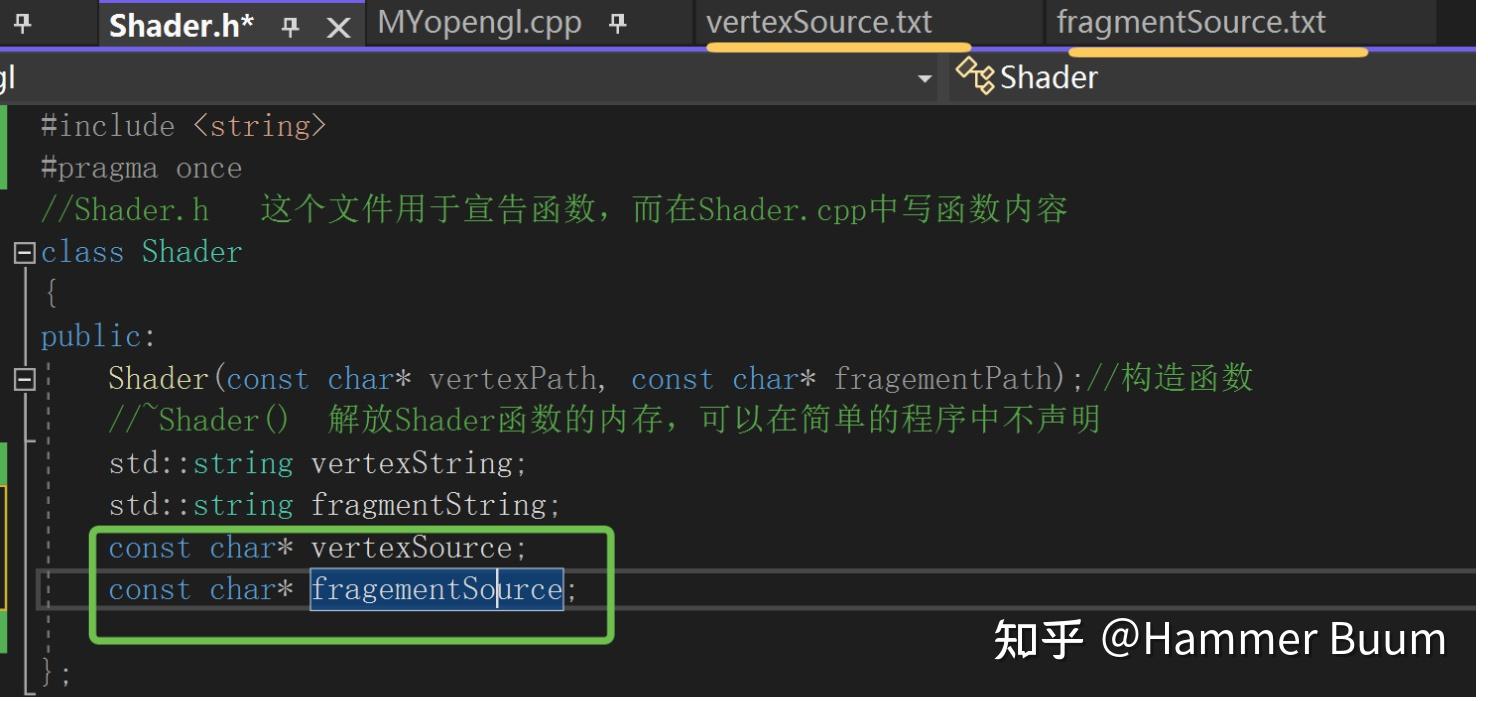
Task: Collapse the class Shader block
Action: point(24,252)
